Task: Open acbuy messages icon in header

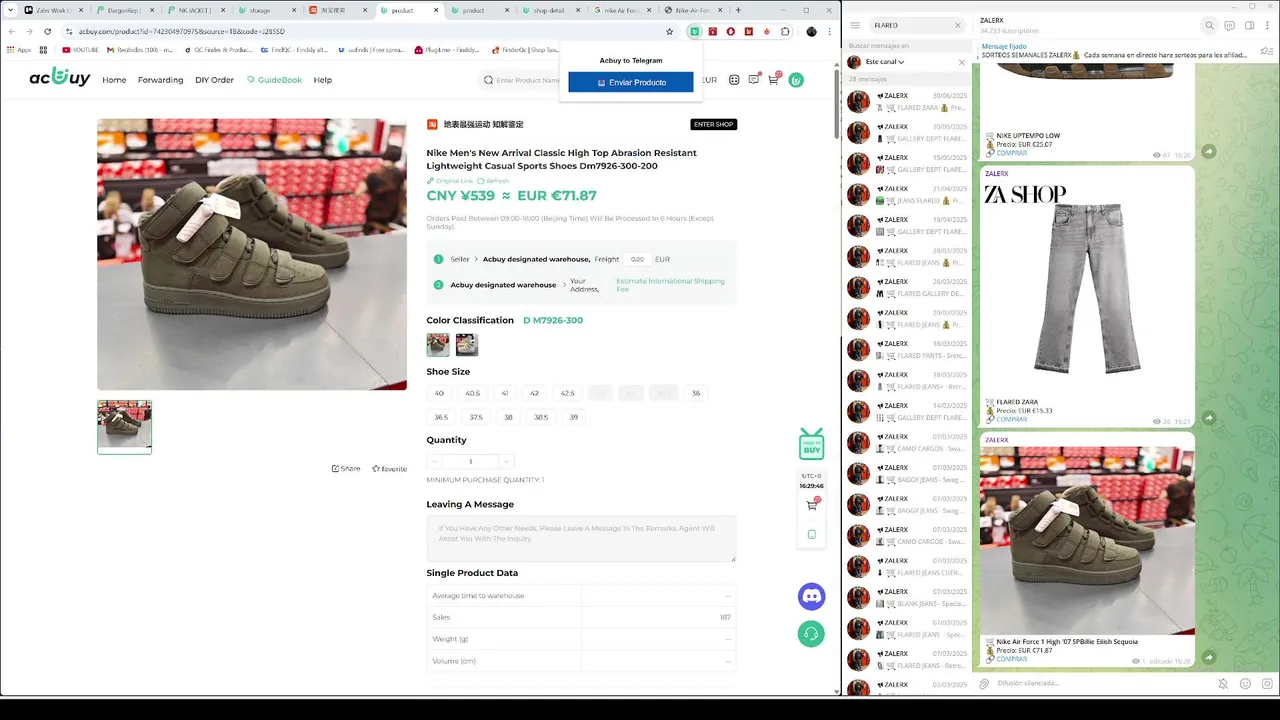Action: click(754, 79)
